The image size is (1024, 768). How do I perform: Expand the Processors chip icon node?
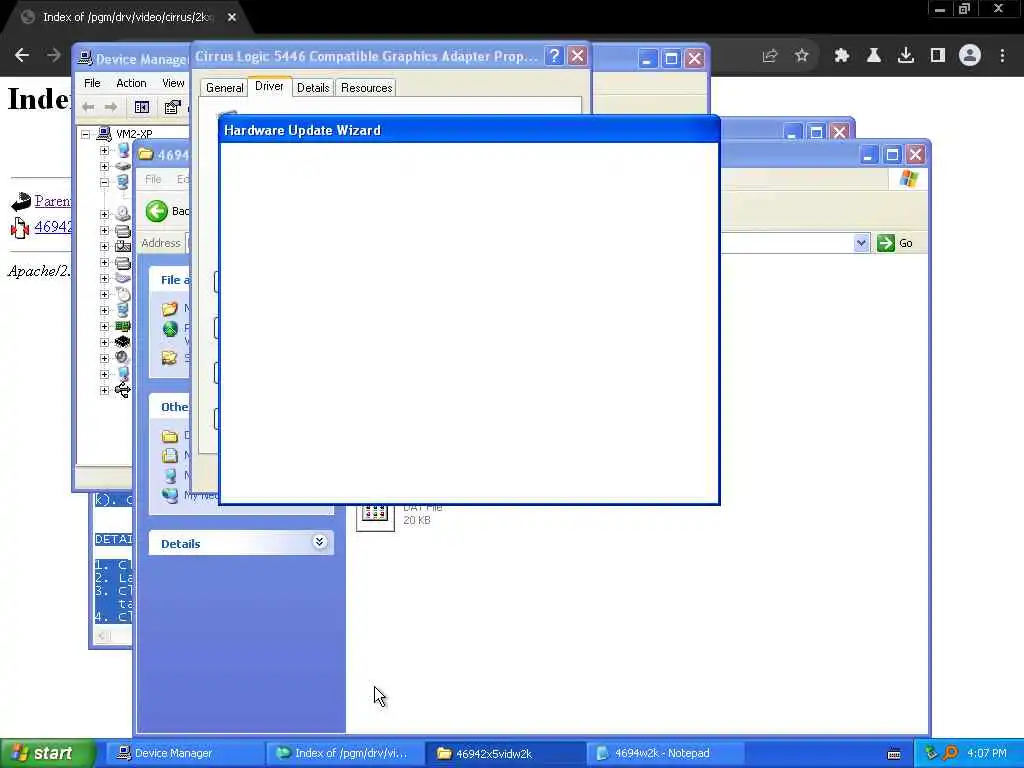(x=104, y=342)
